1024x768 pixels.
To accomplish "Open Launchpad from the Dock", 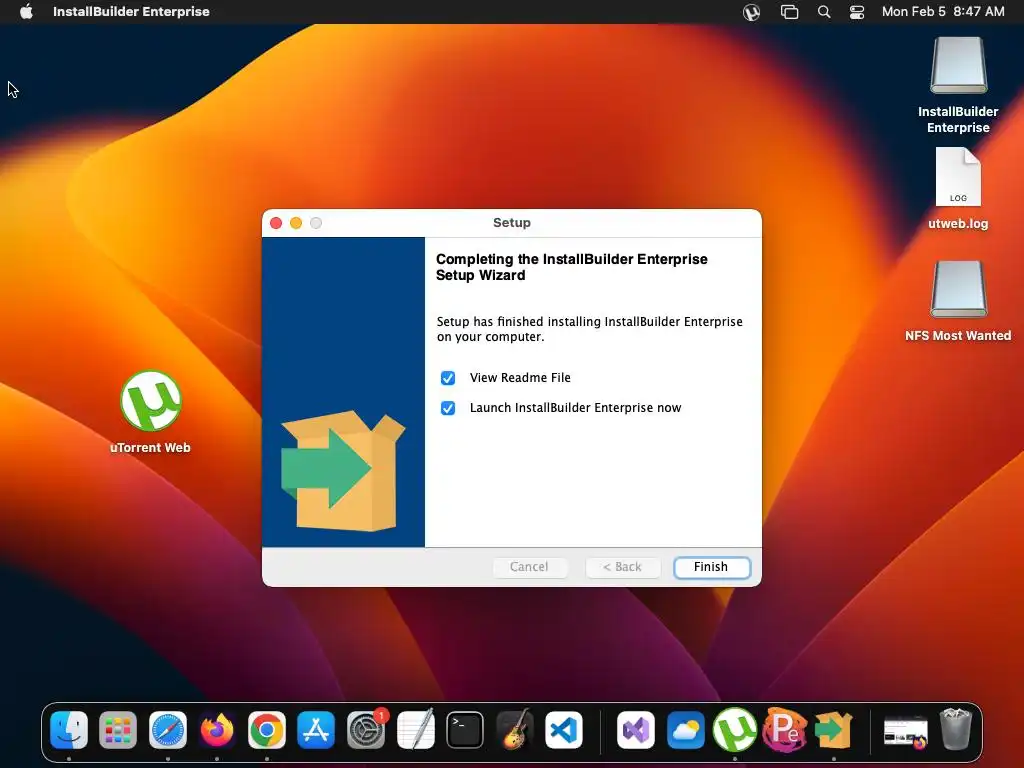I will pyautogui.click(x=118, y=729).
